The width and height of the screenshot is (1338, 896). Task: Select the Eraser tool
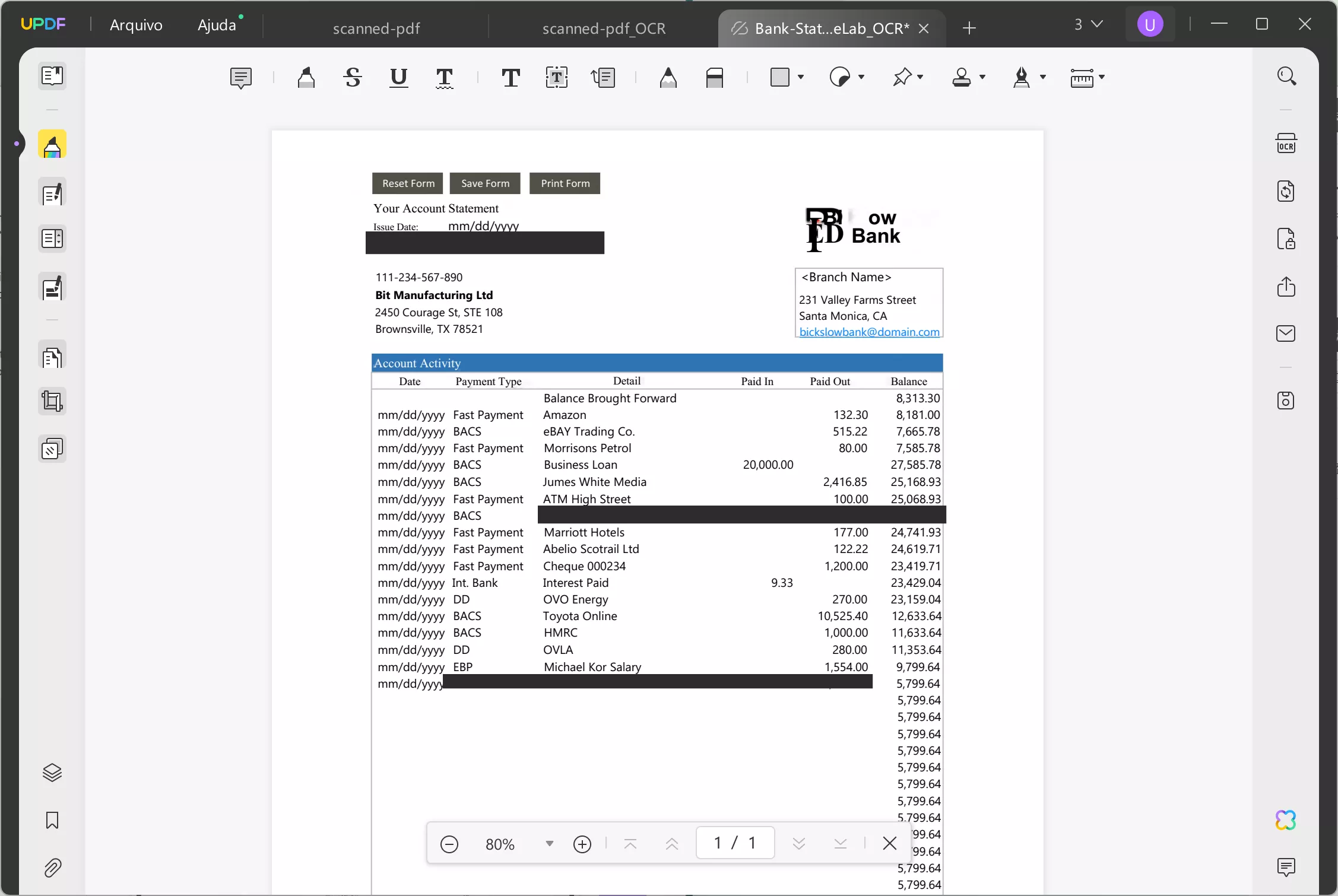[x=715, y=78]
